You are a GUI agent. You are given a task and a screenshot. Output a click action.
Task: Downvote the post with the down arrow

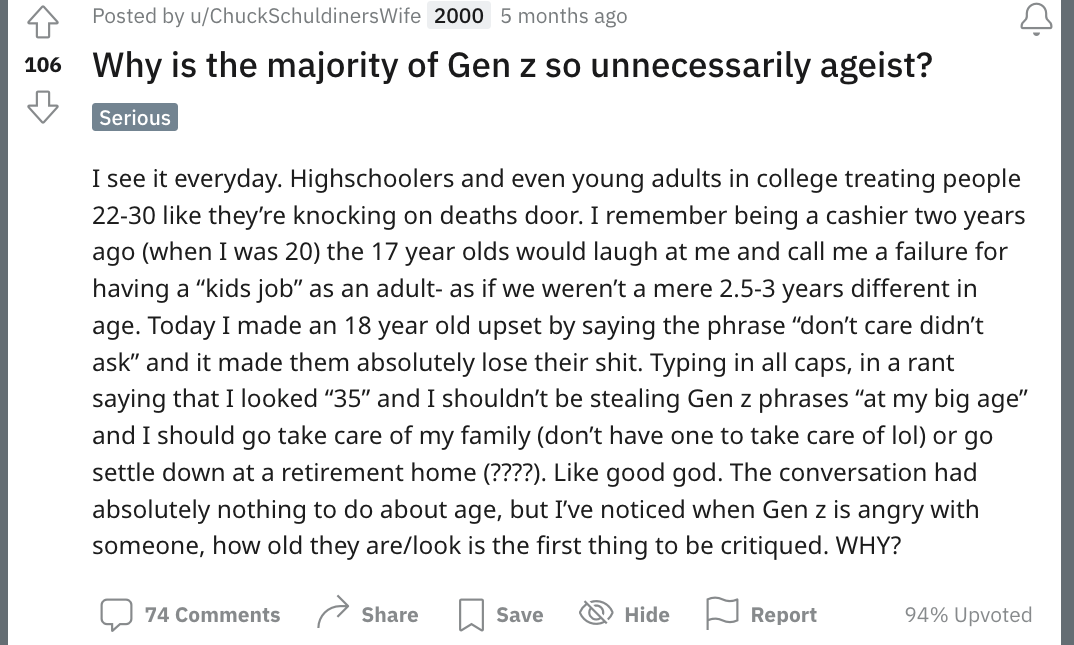[x=42, y=107]
